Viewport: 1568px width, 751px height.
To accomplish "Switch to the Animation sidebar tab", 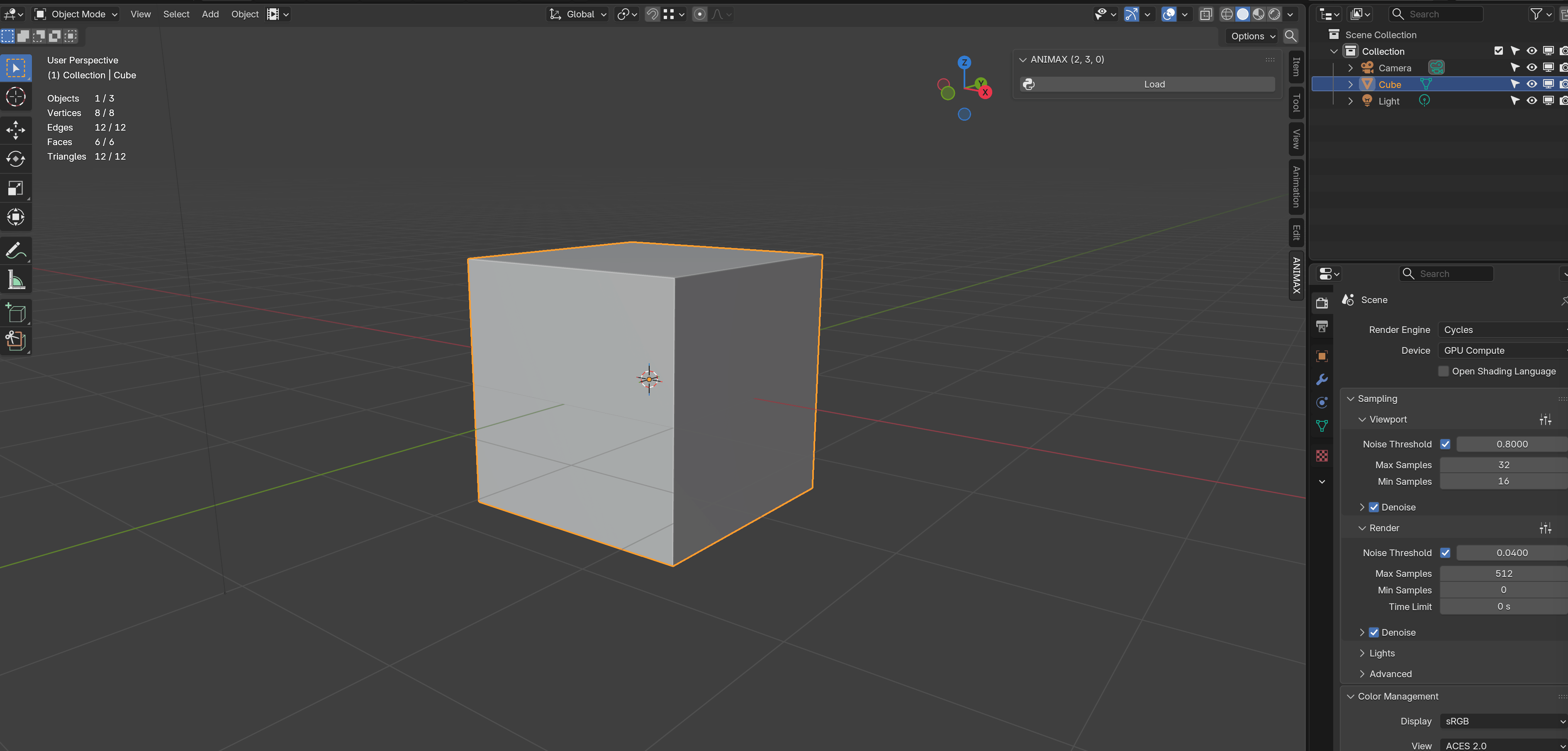I will tap(1297, 187).
